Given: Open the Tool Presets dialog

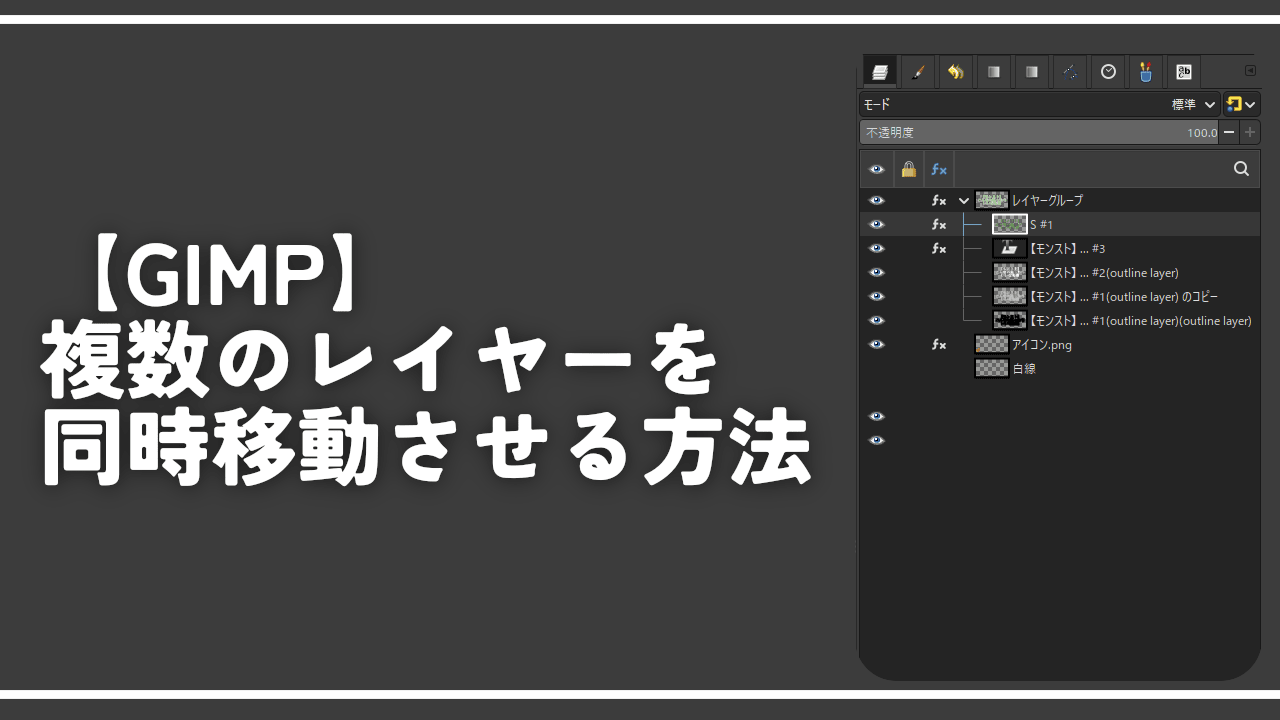Looking at the screenshot, I should [1145, 71].
